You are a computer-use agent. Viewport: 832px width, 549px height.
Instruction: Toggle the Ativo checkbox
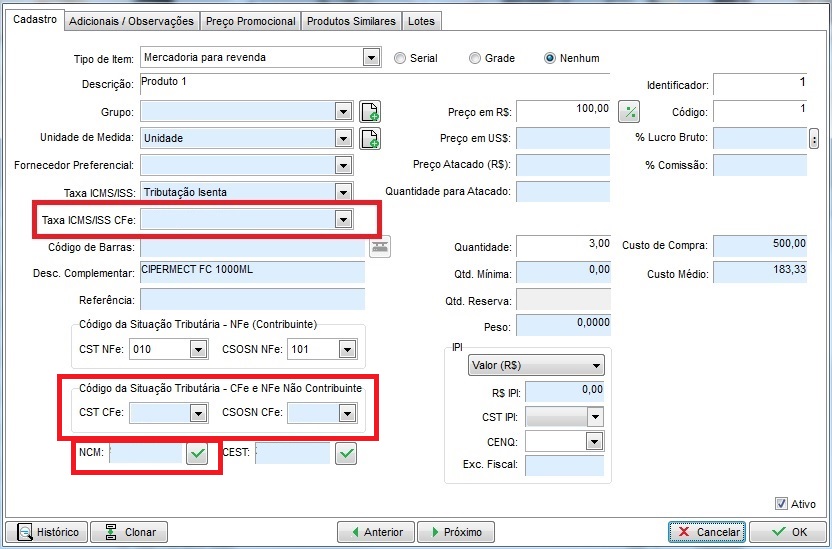[781, 504]
